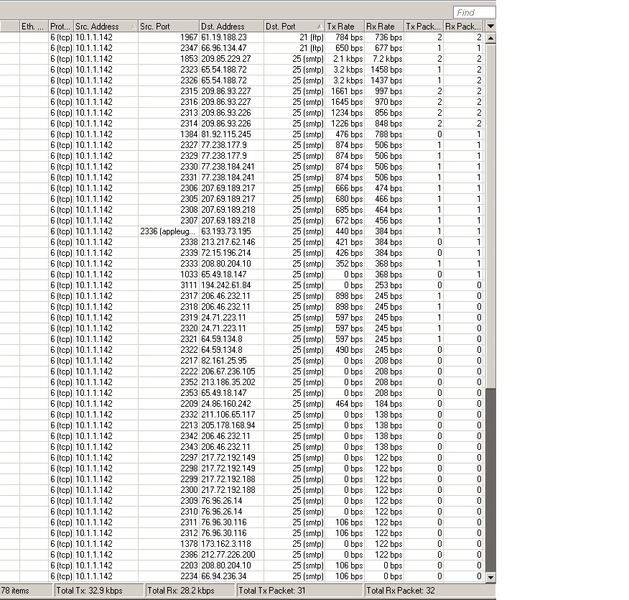Sort by Dst. Address column header

(x=231, y=26)
